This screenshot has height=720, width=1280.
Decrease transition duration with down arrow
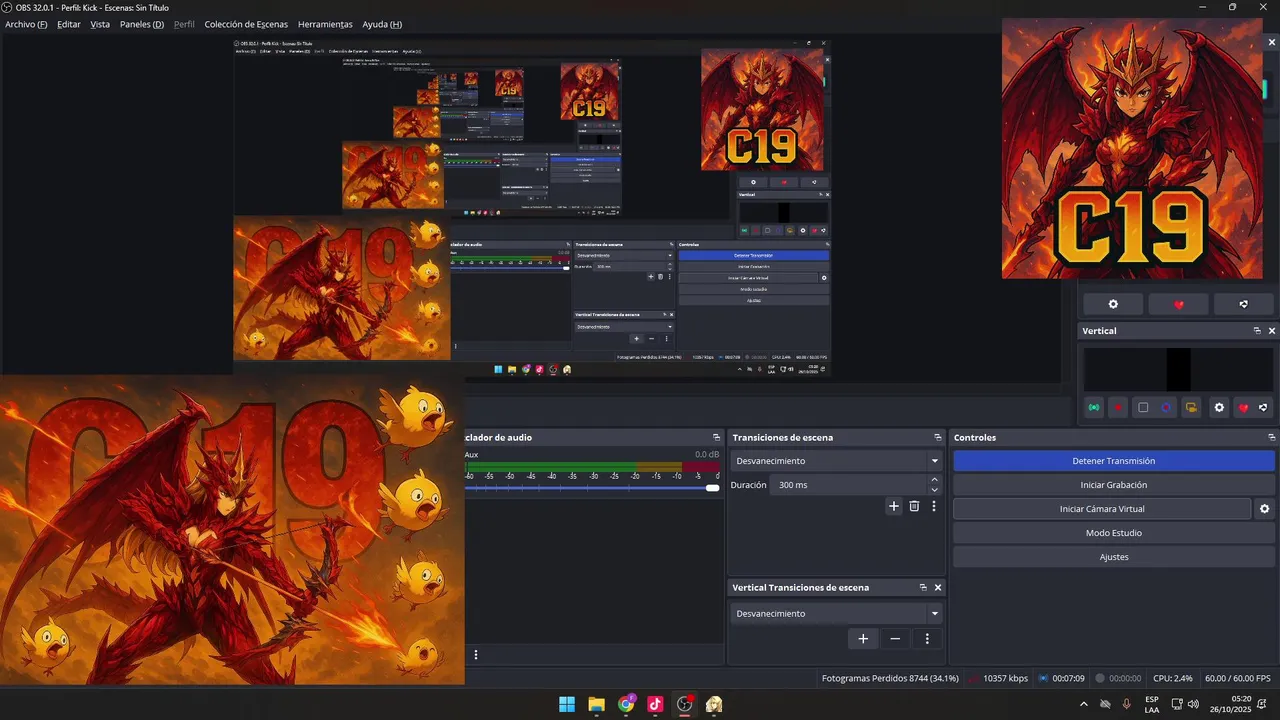935,490
